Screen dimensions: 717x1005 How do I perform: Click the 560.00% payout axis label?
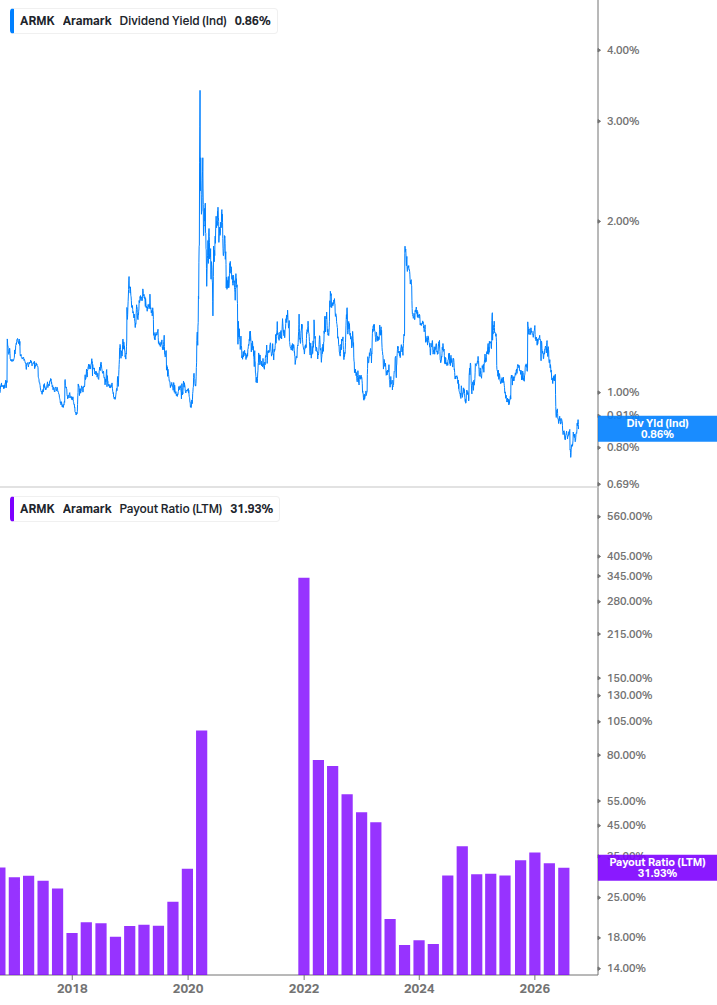pyautogui.click(x=629, y=516)
